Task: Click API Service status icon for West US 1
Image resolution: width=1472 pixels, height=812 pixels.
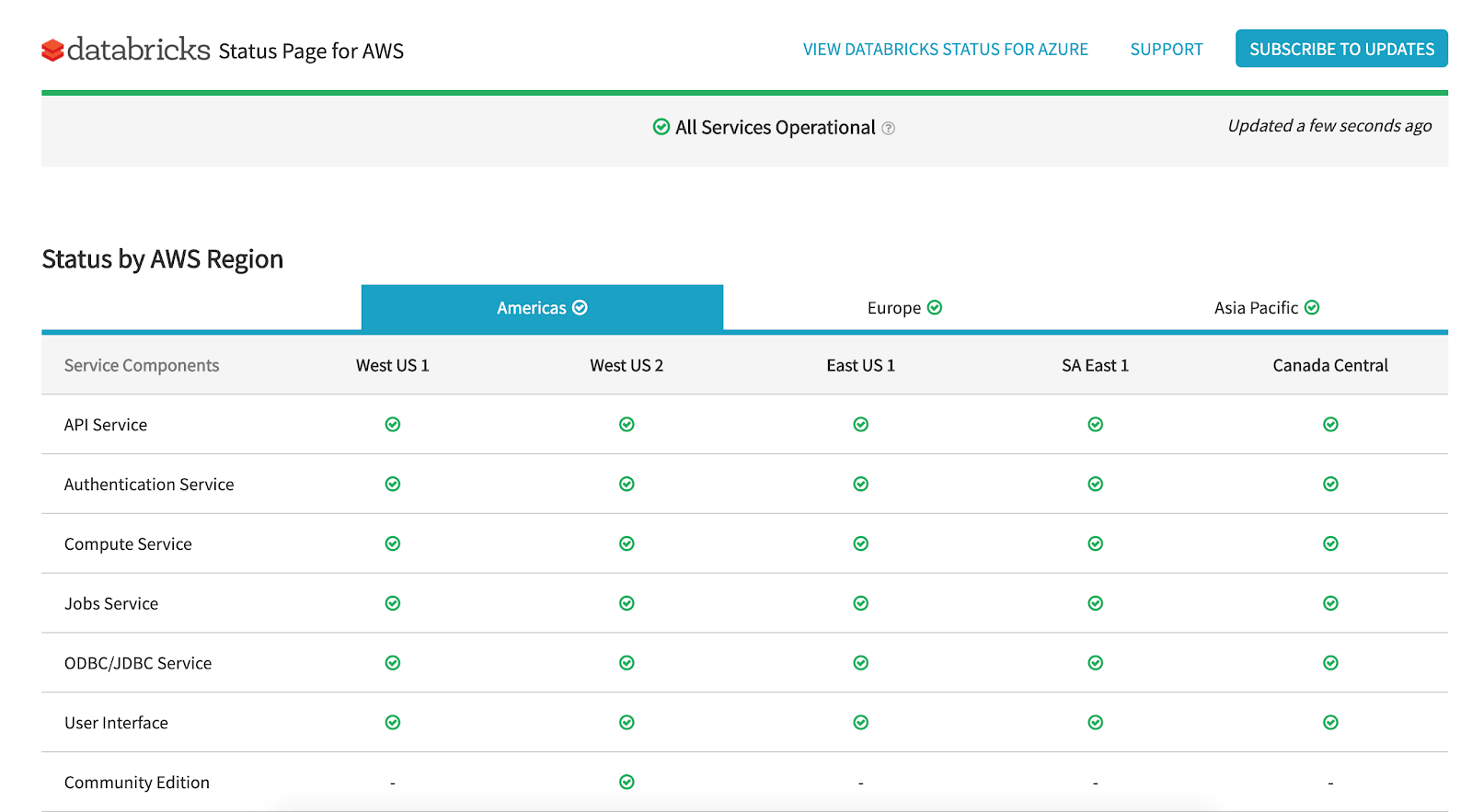Action: point(393,424)
